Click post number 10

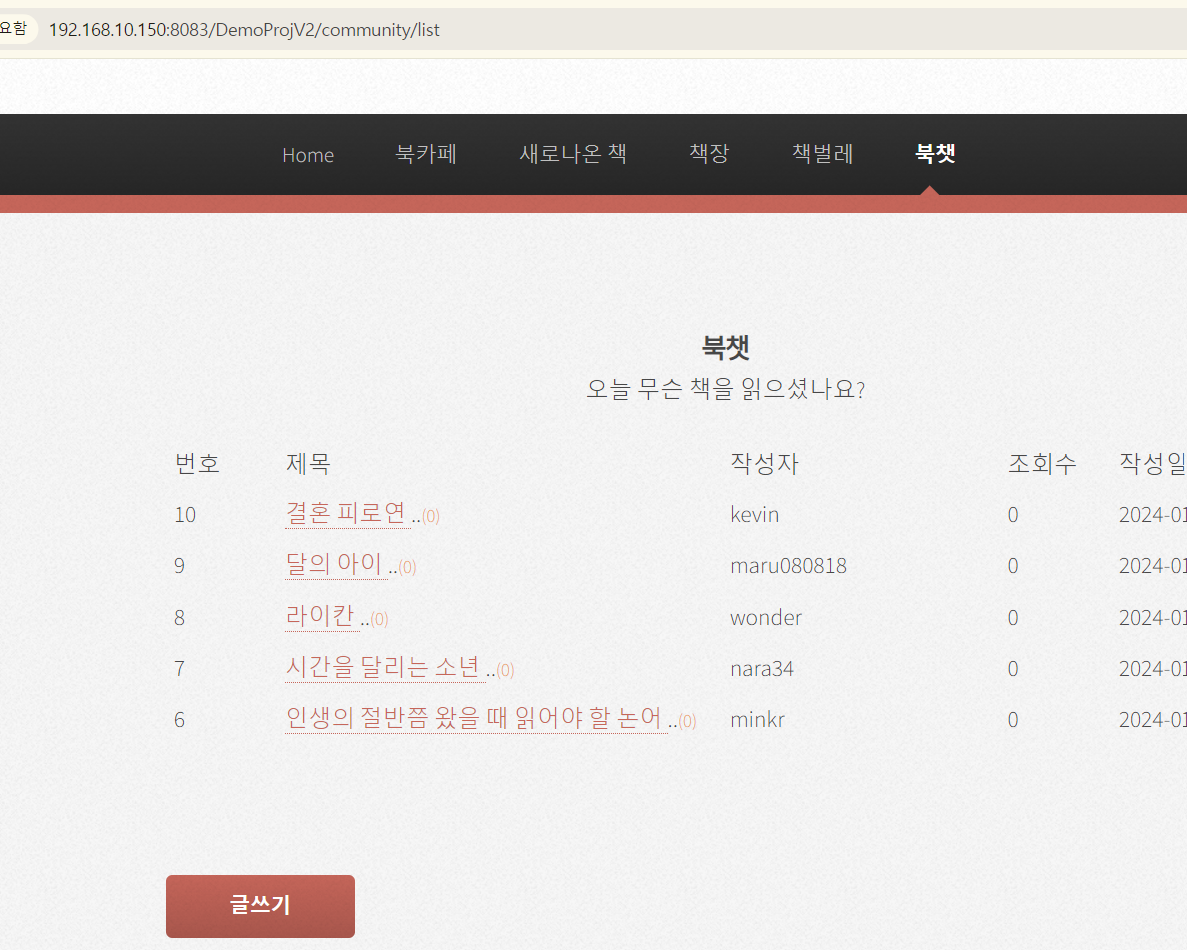(185, 515)
